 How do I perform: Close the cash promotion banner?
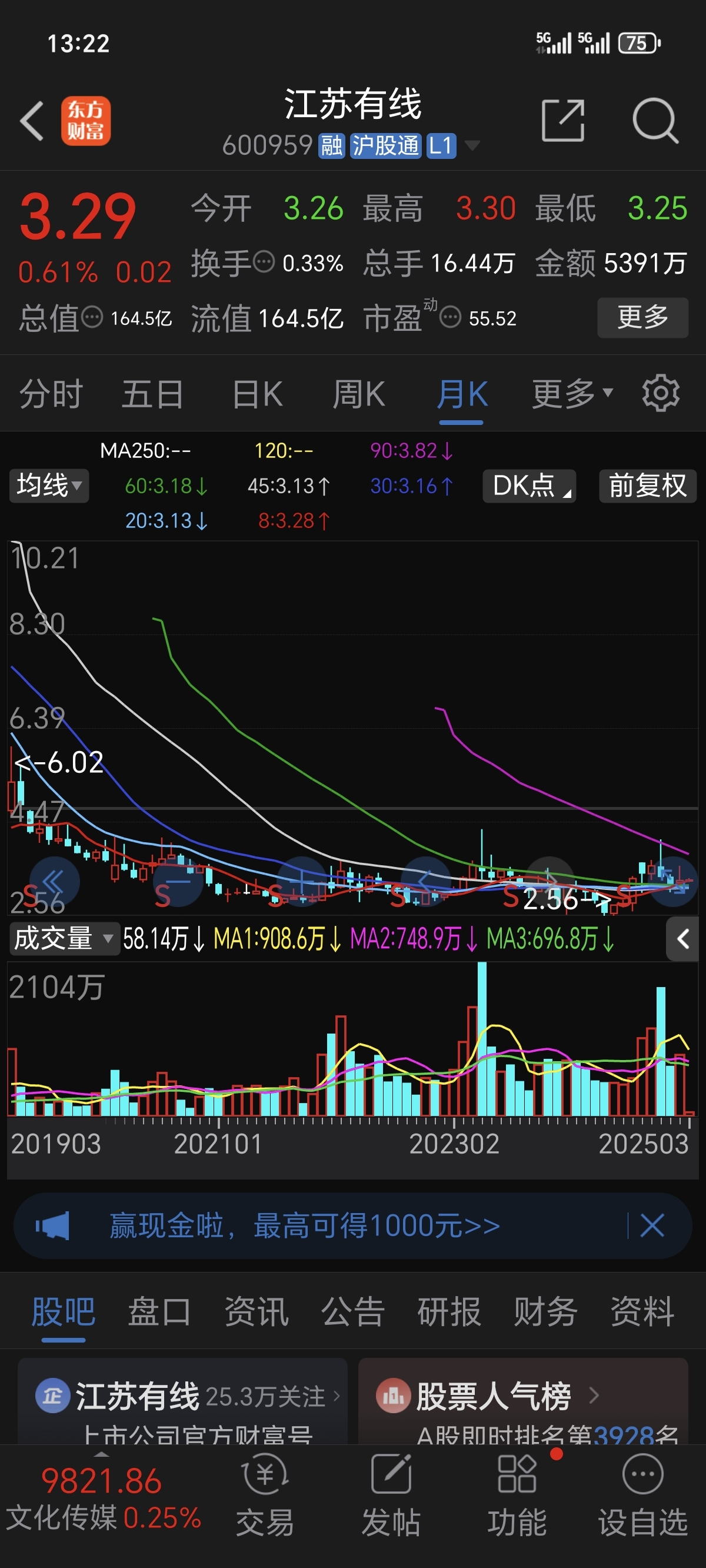[652, 1225]
